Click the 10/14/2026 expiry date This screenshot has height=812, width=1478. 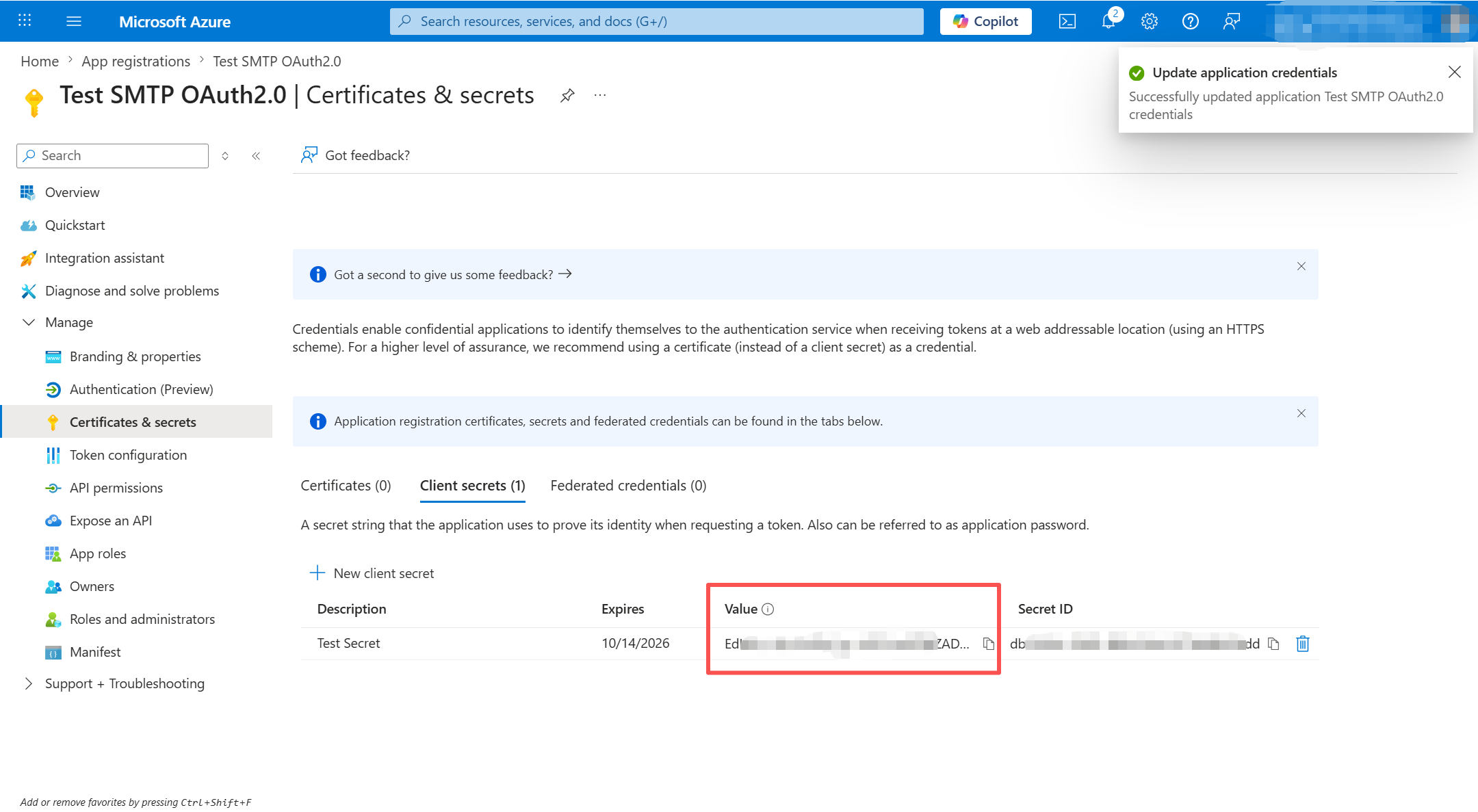pos(635,644)
